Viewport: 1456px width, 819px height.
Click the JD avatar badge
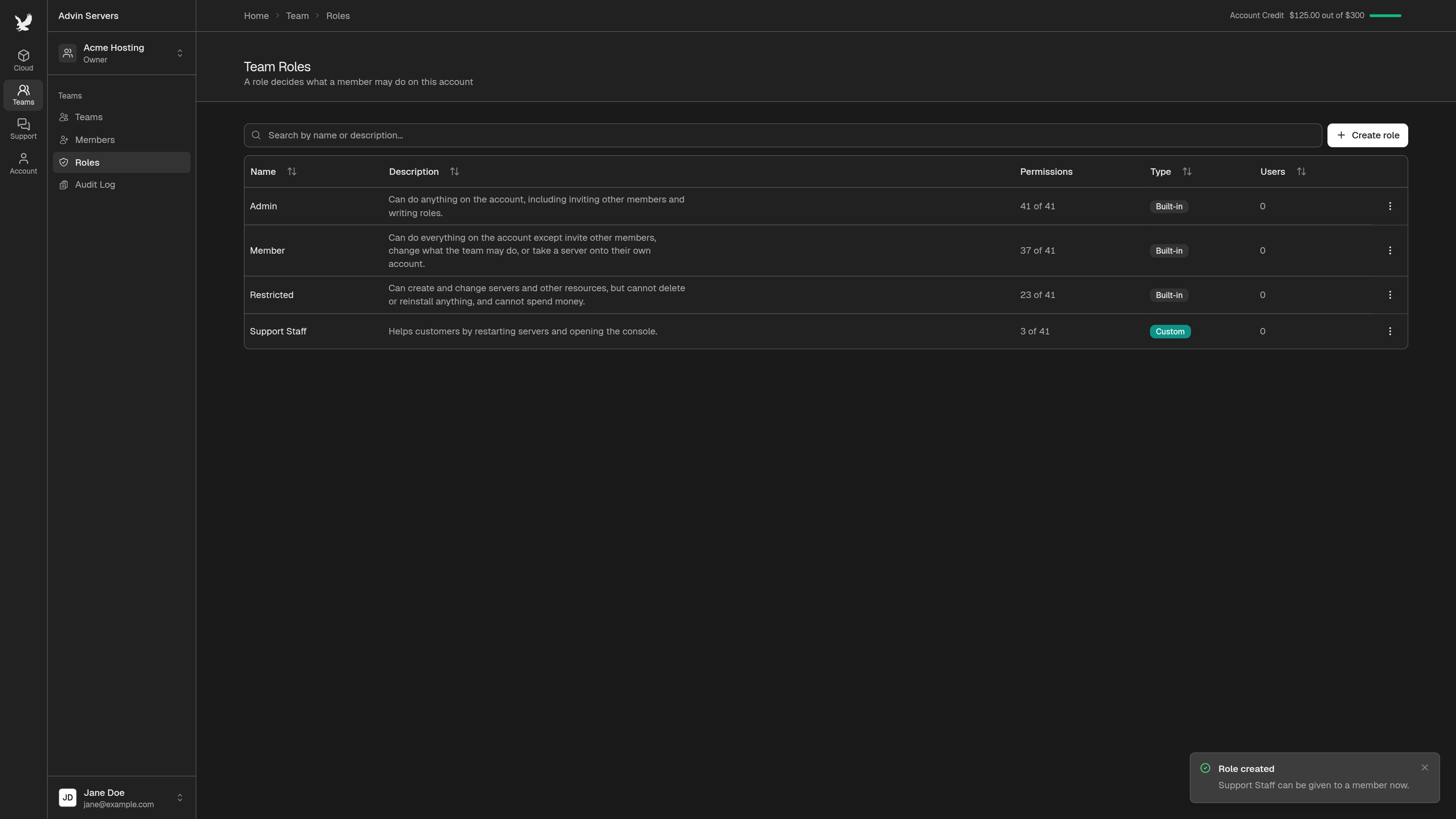click(x=68, y=797)
